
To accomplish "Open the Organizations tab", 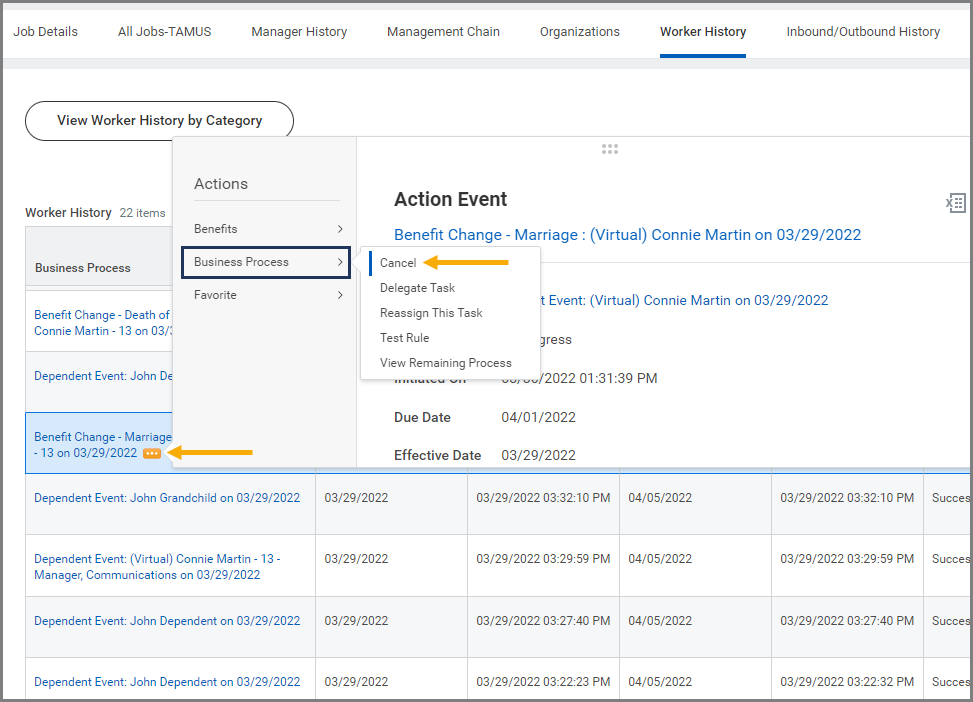I will [x=579, y=32].
